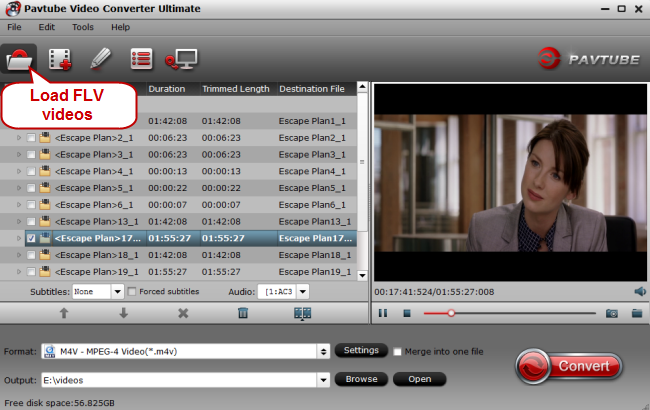Check the Escape Plan>2_1 checkbox

tap(31, 138)
